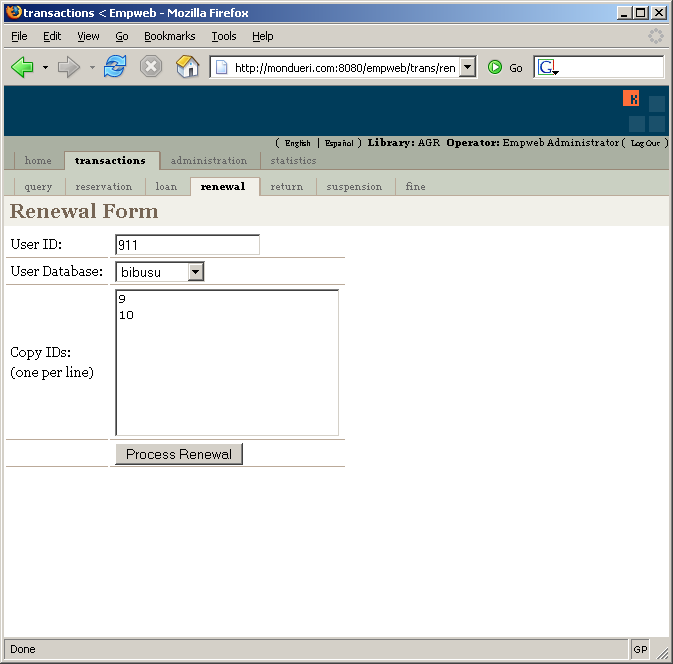Click the "Library:" label in the header

pos(391,143)
